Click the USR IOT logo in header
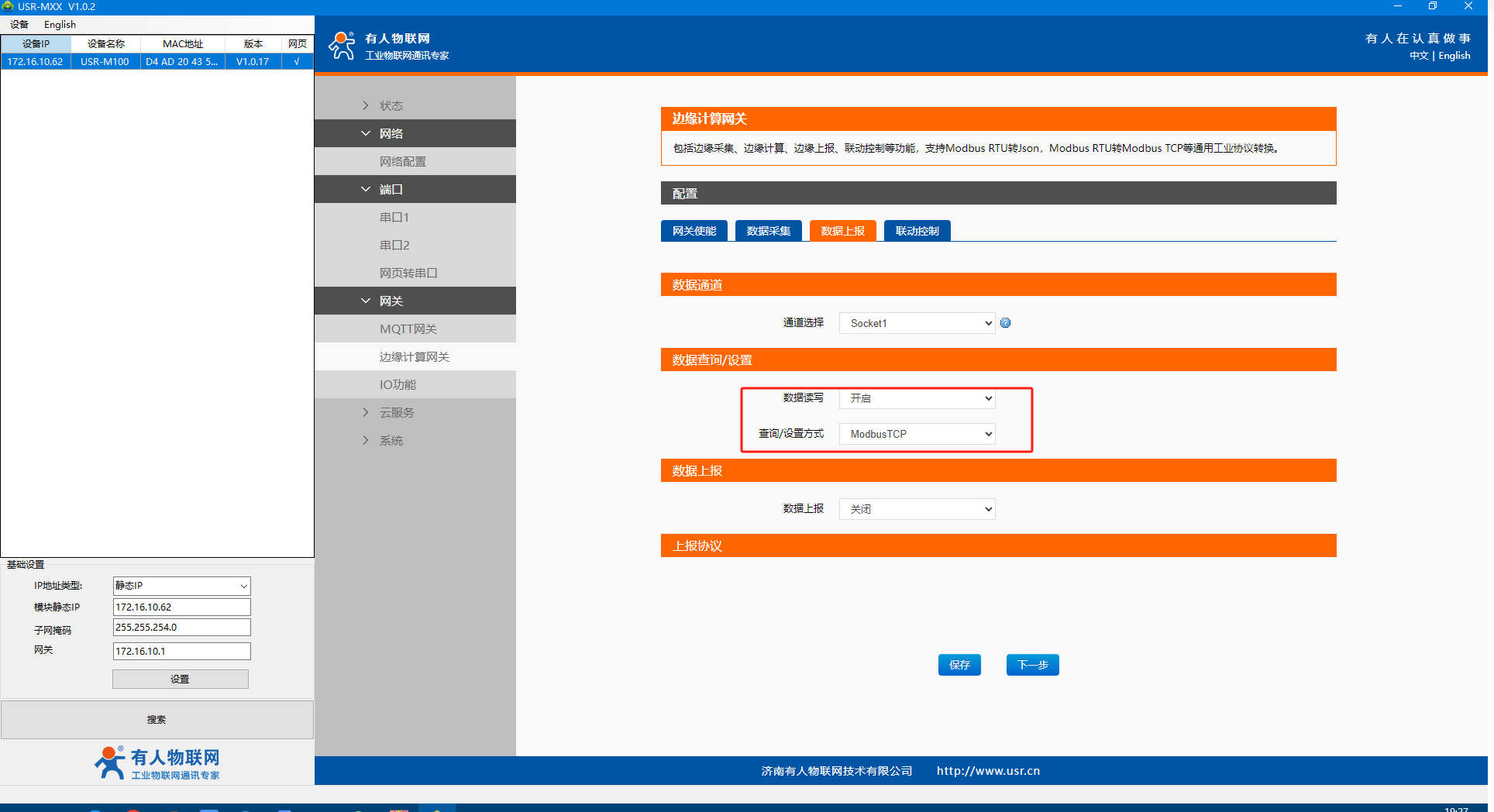The height and width of the screenshot is (812, 1494). [389, 46]
